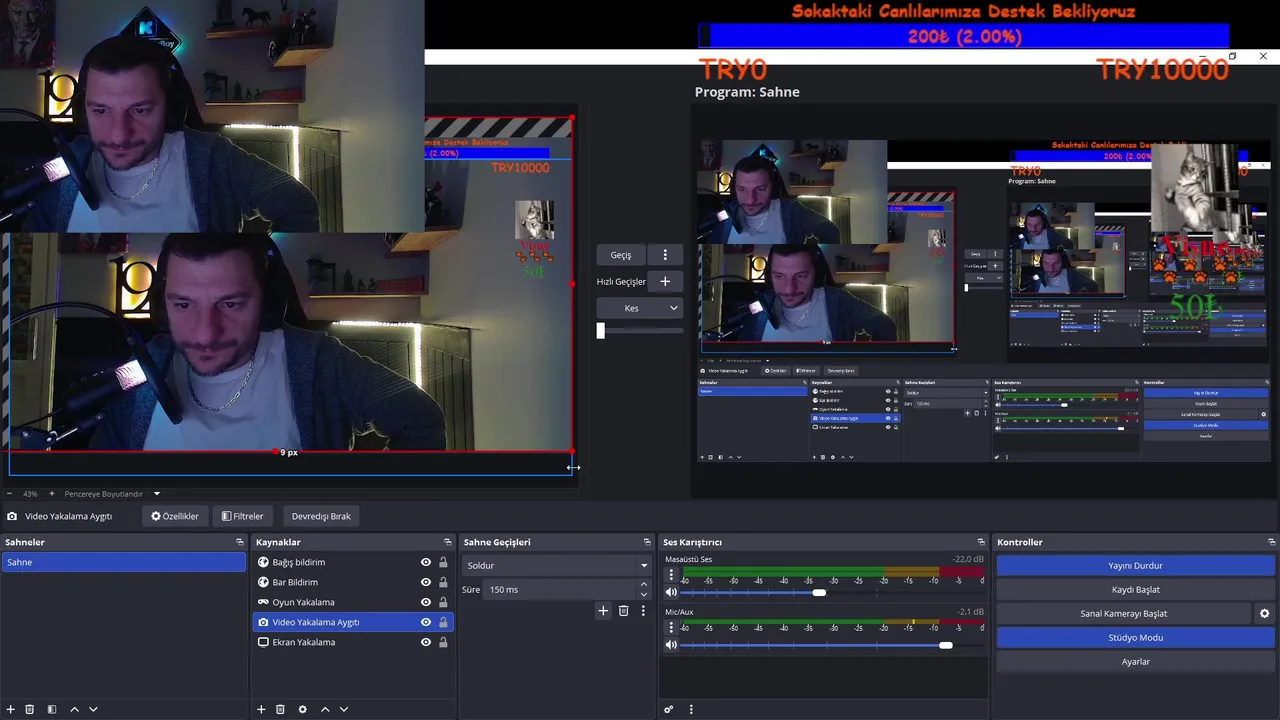Click the Süre 150 ms field
The height and width of the screenshot is (720, 1280).
[x=560, y=589]
